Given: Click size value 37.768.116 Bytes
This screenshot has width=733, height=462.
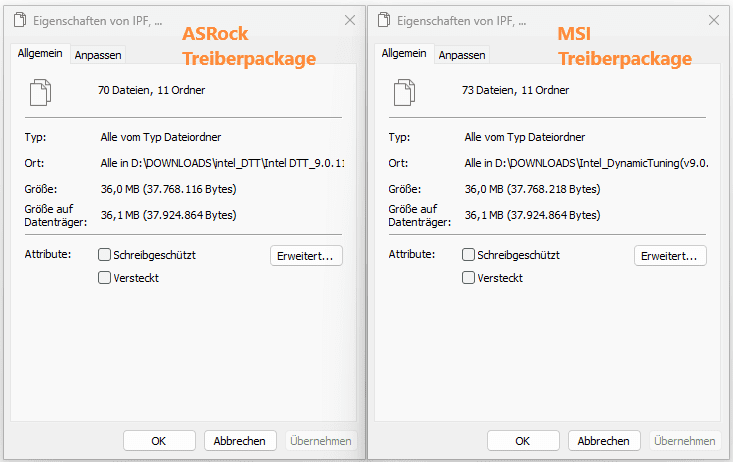Looking at the screenshot, I should point(168,189).
